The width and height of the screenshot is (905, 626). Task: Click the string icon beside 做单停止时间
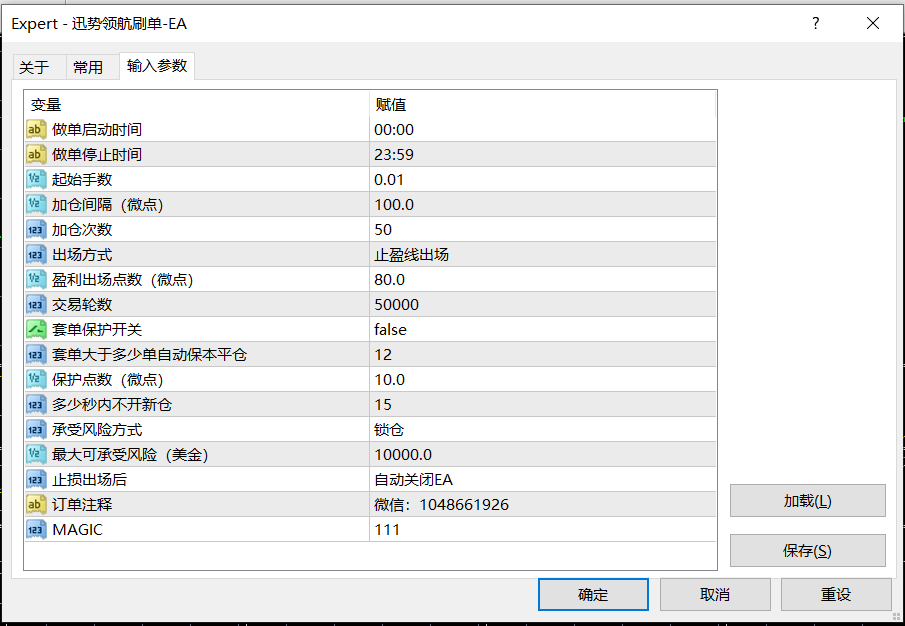pos(36,154)
